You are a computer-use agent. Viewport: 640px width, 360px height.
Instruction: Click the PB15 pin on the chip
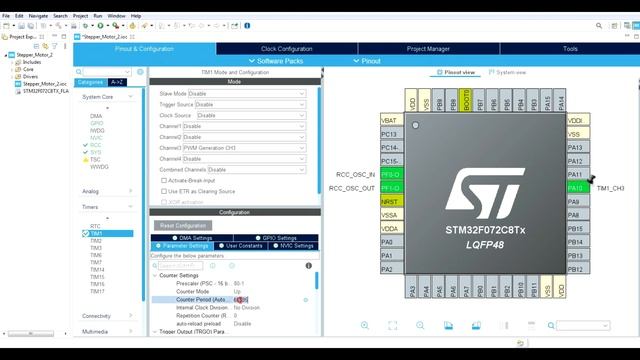pos(578,229)
